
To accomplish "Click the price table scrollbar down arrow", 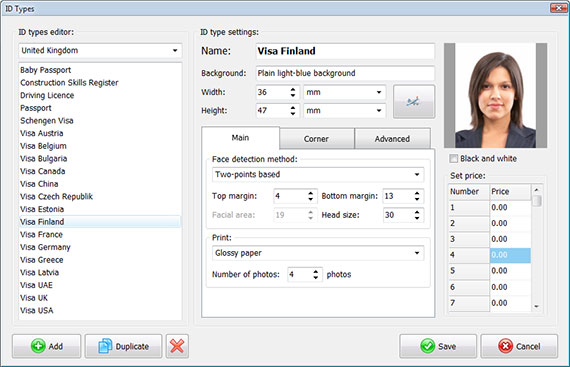I will coord(536,307).
